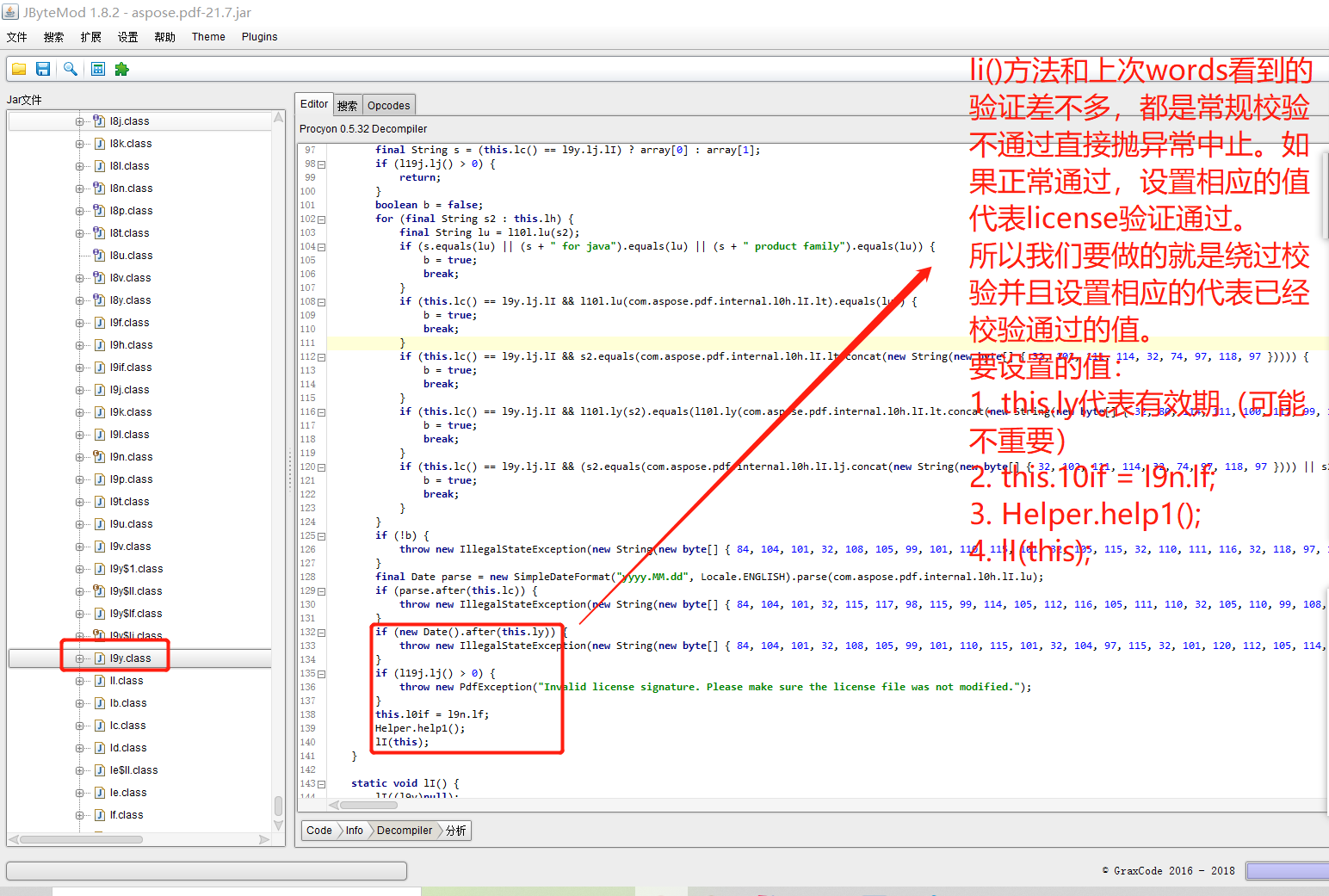Expand the l9k.class tree node

[80, 412]
